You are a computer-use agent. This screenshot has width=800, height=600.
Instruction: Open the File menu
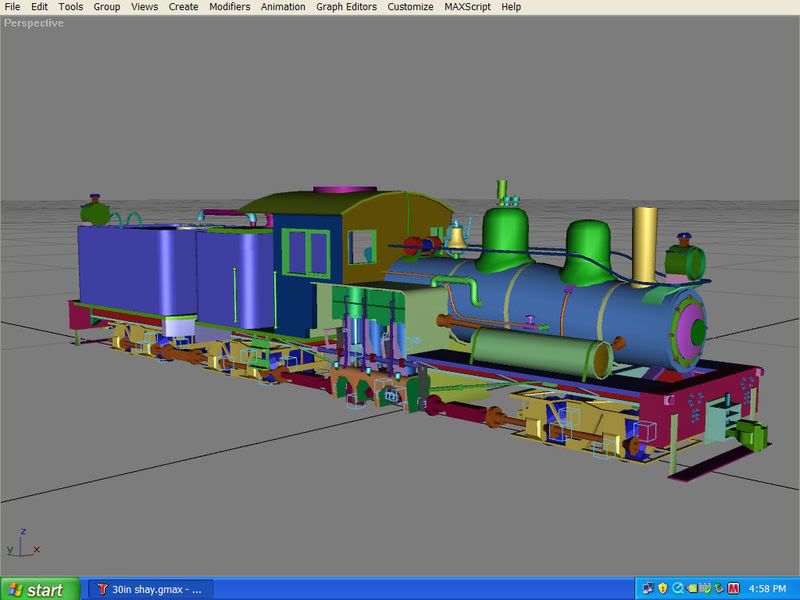pyautogui.click(x=12, y=7)
